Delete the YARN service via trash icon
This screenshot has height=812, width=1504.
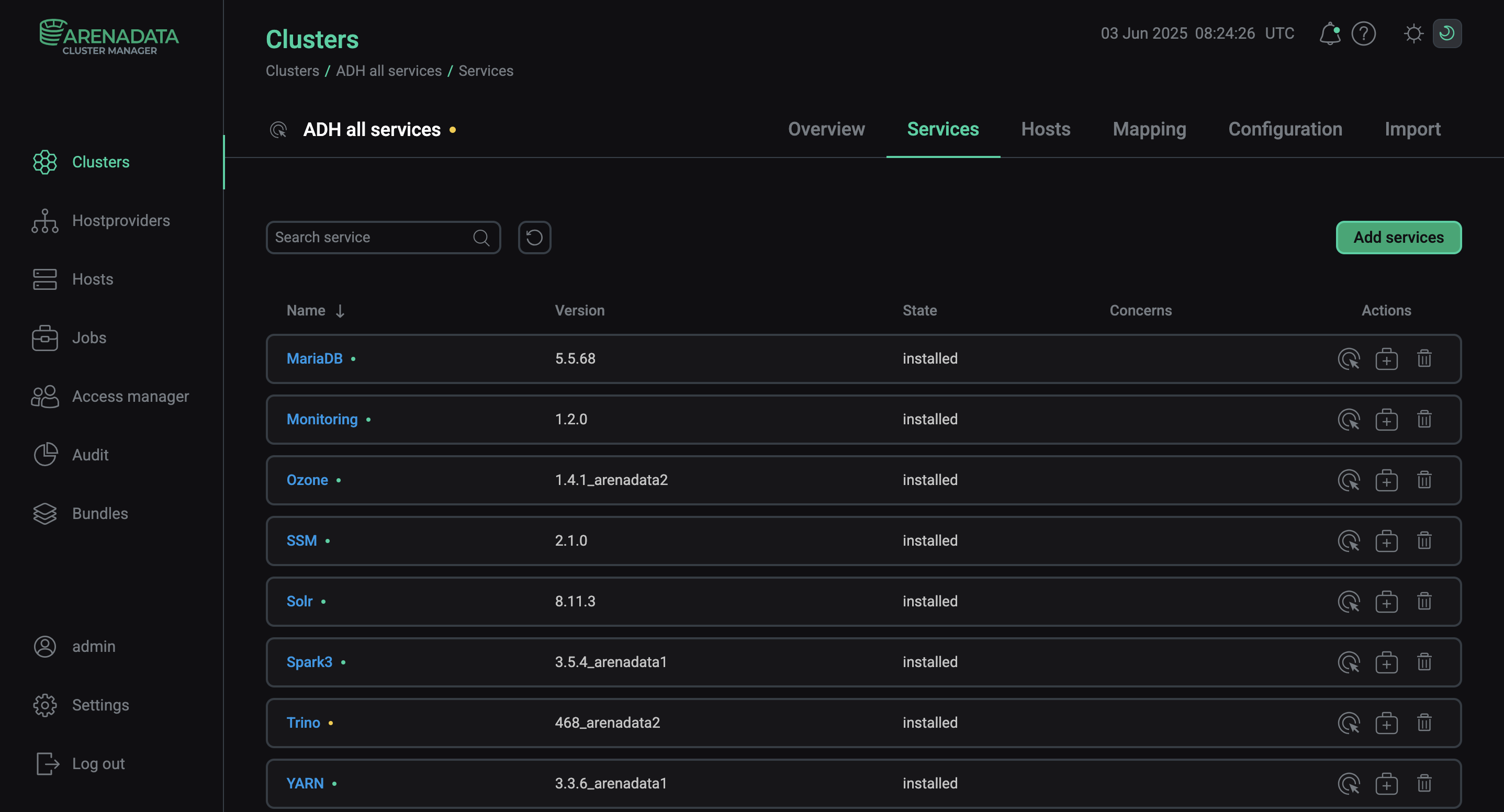pyautogui.click(x=1424, y=783)
